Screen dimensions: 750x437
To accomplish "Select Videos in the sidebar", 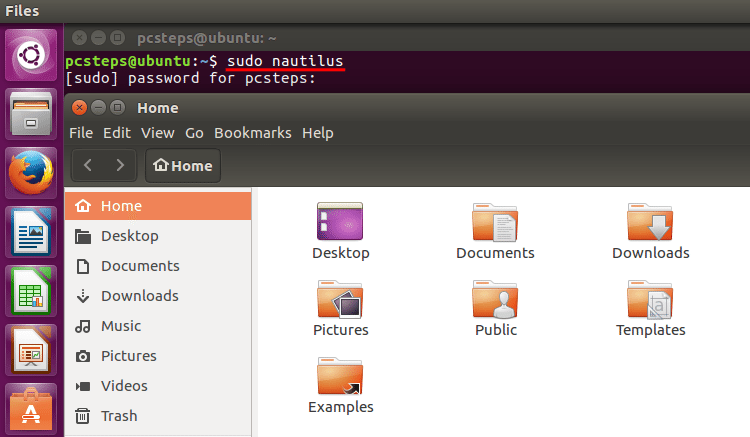I will point(158,386).
